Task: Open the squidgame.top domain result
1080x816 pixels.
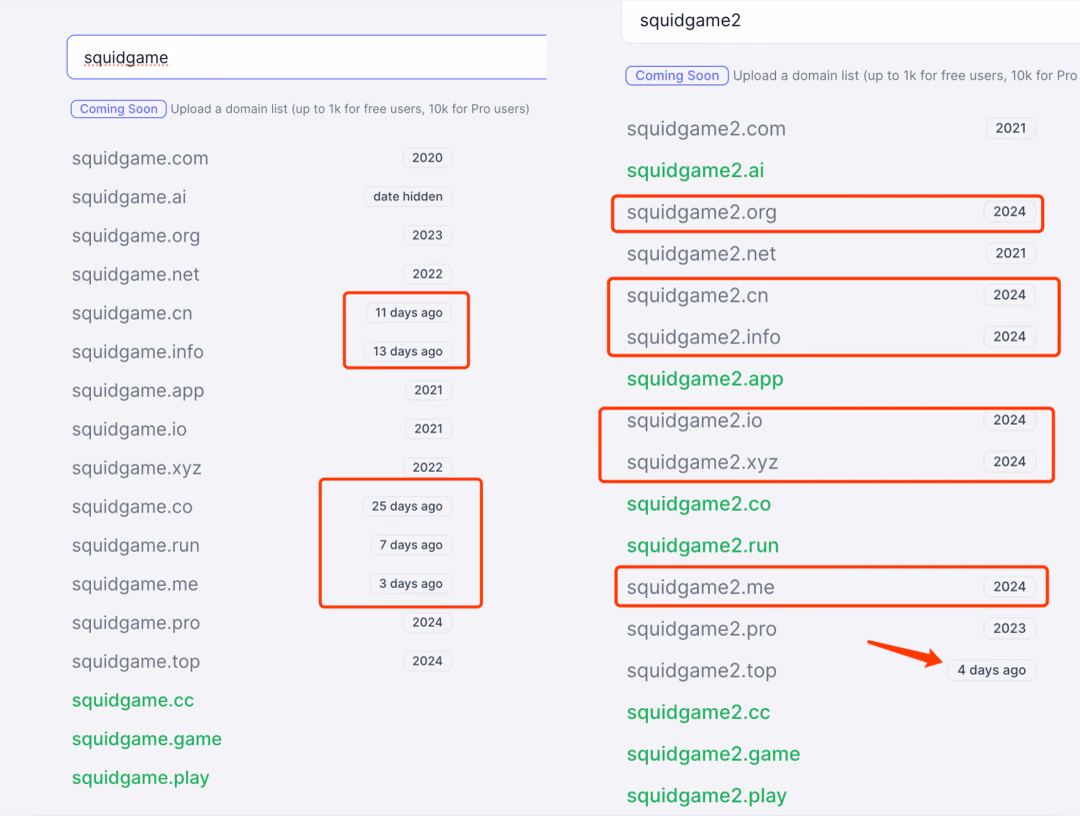Action: (136, 661)
